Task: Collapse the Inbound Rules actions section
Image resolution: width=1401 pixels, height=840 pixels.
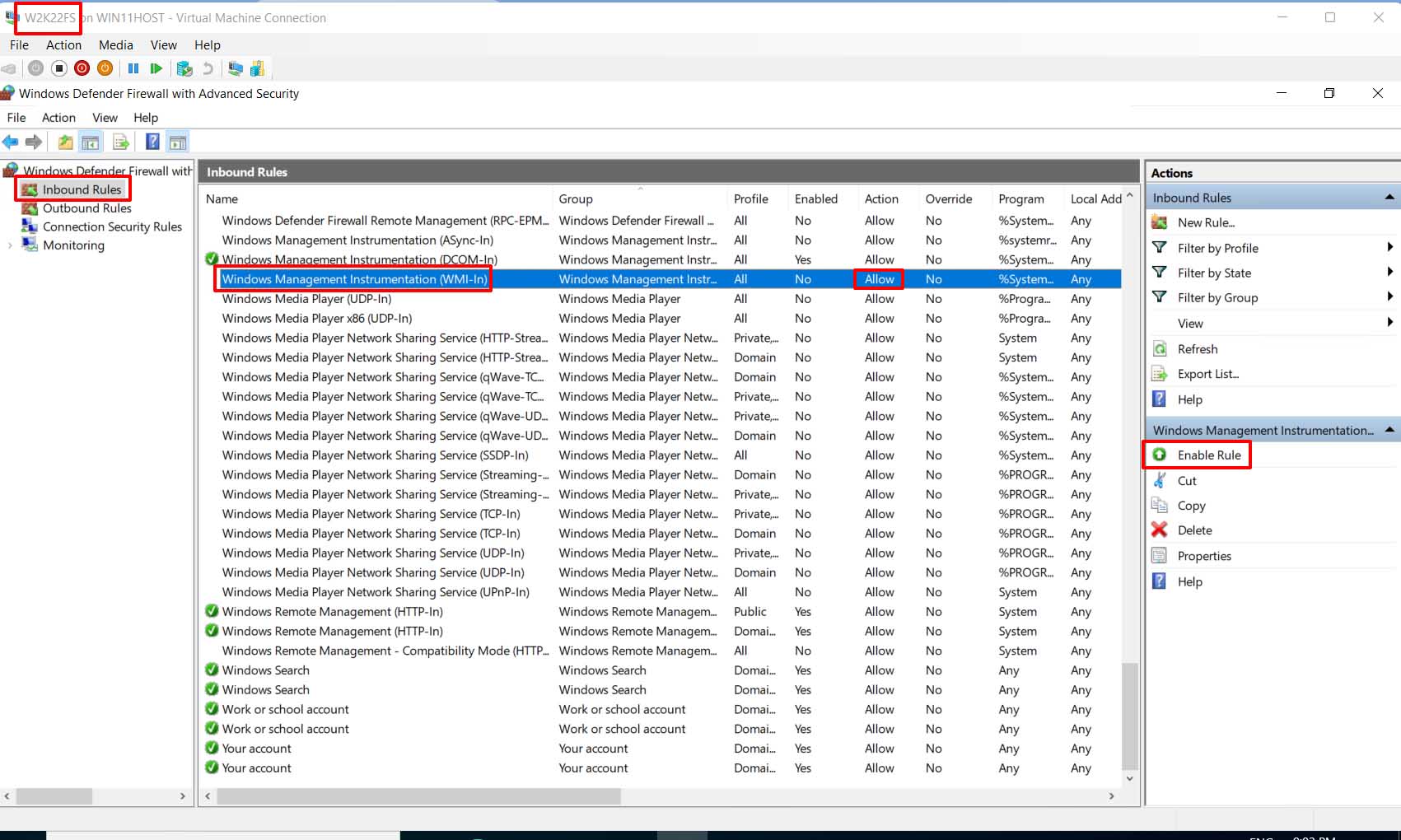Action: click(1389, 198)
